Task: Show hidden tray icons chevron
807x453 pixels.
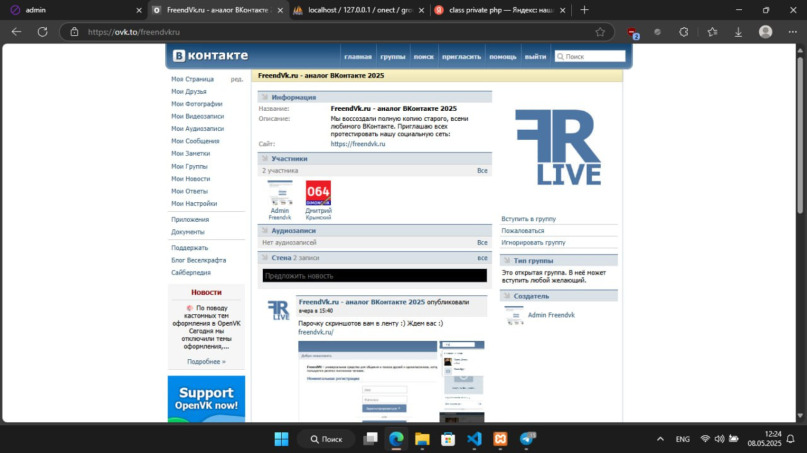Action: pos(660,439)
